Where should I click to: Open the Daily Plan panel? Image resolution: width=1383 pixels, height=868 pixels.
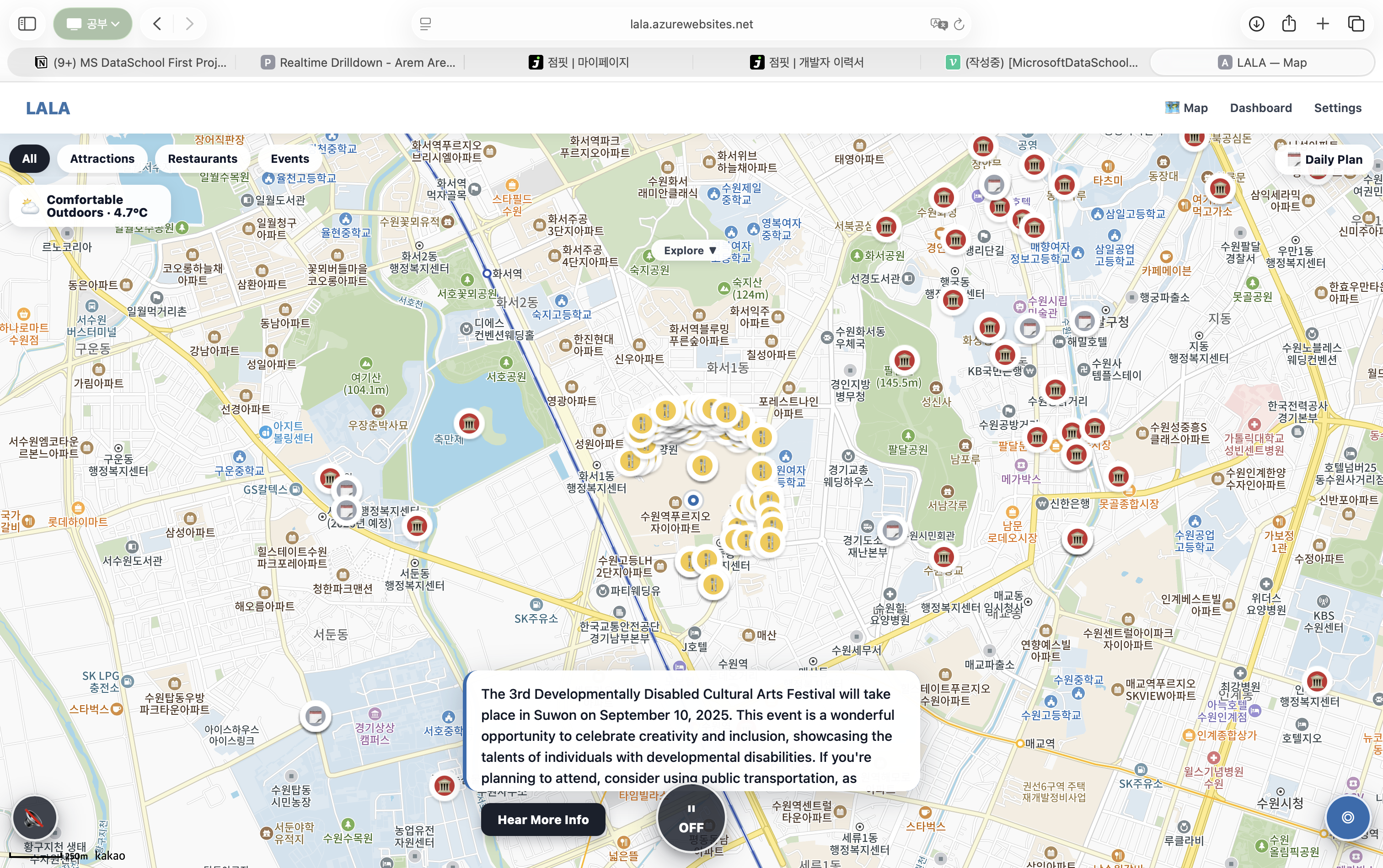pyautogui.click(x=1325, y=159)
